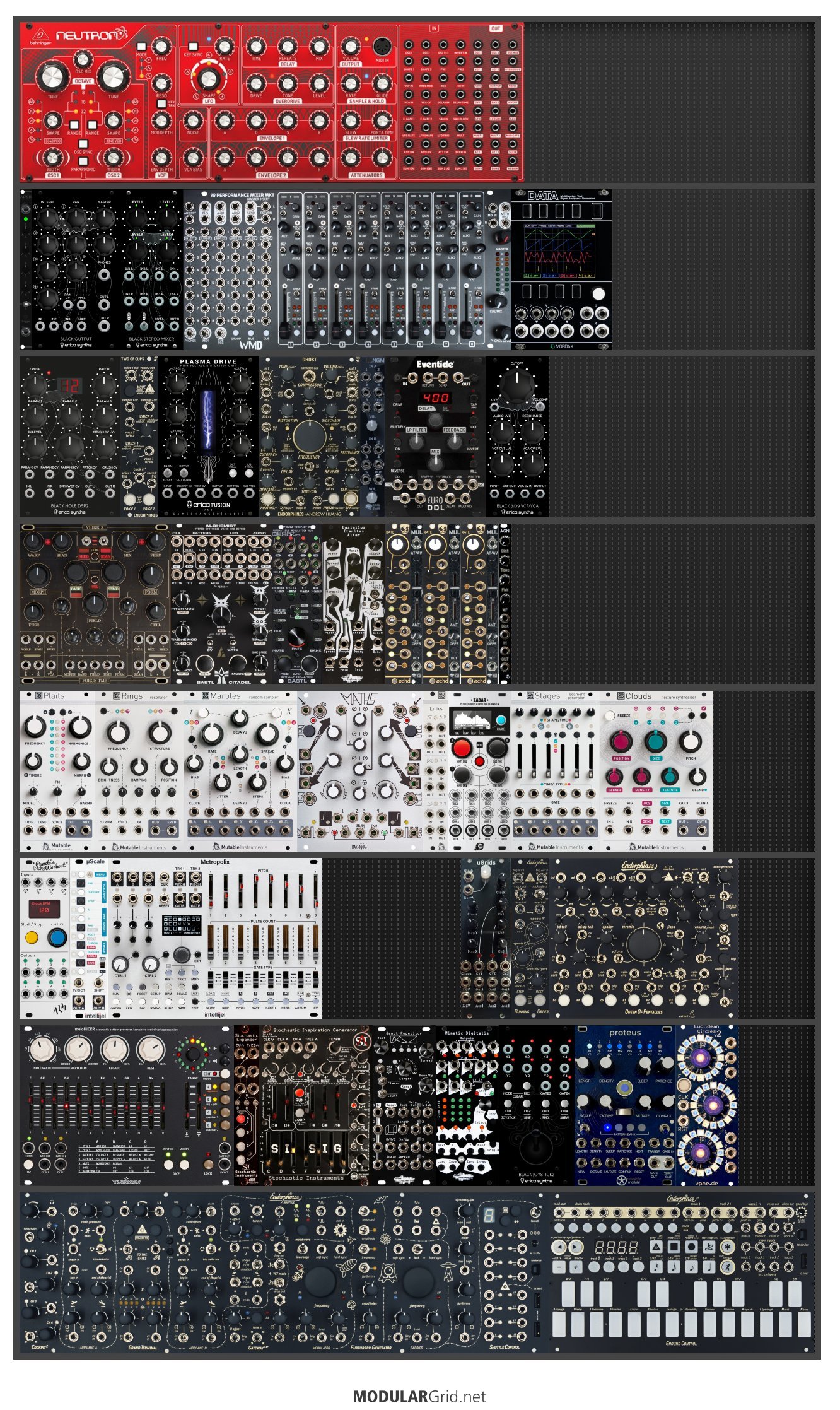Image resolution: width=840 pixels, height=1410 pixels.
Task: Enable KEY SYNC on the Neutron LFO
Action: point(193,46)
